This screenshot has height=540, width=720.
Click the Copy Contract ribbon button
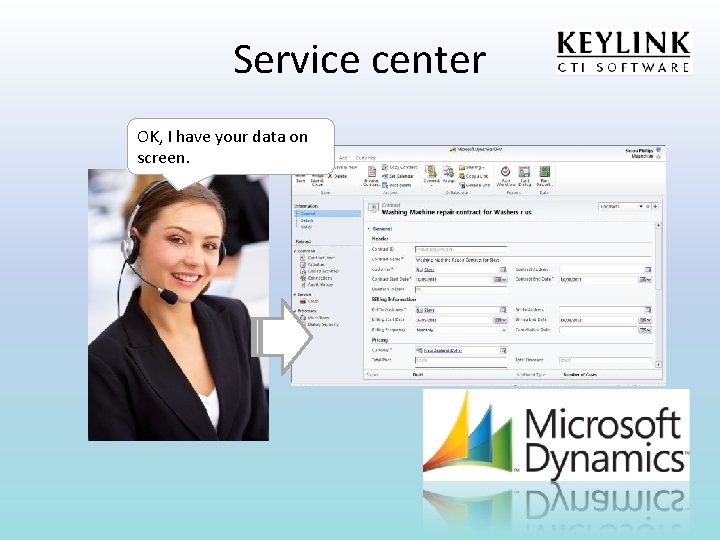tap(399, 168)
